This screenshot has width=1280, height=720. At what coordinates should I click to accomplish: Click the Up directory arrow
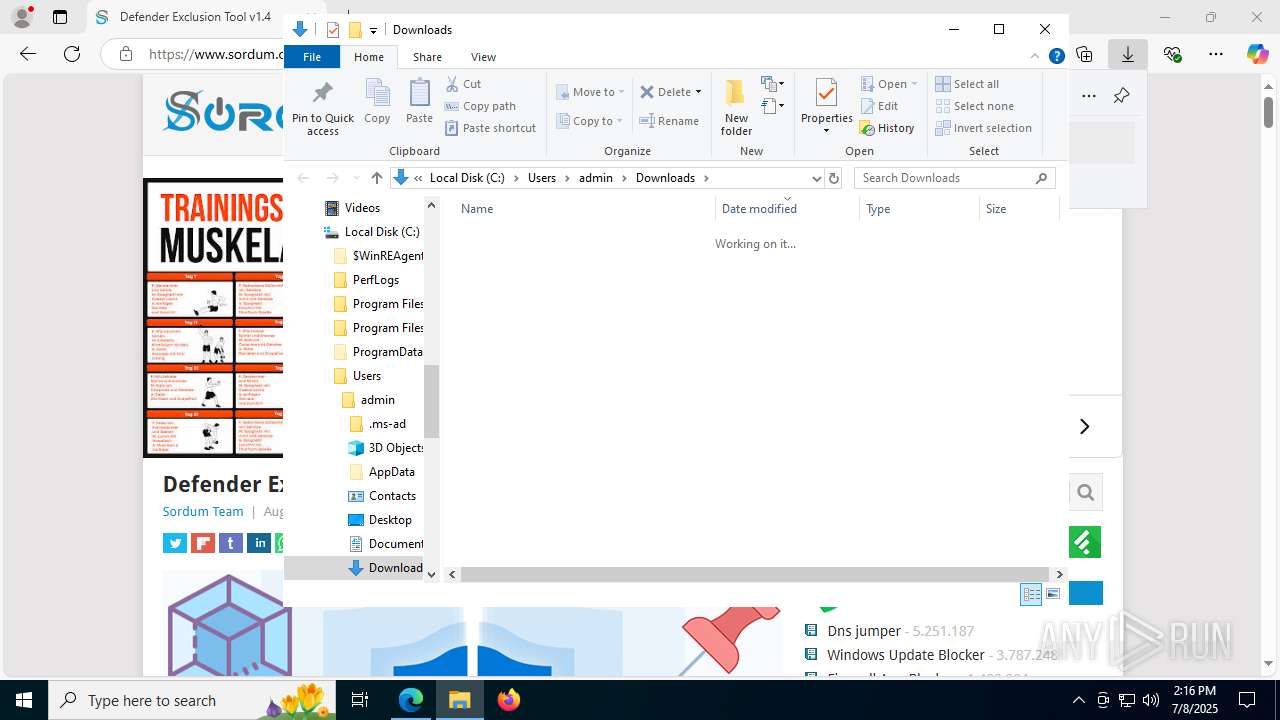(x=376, y=178)
